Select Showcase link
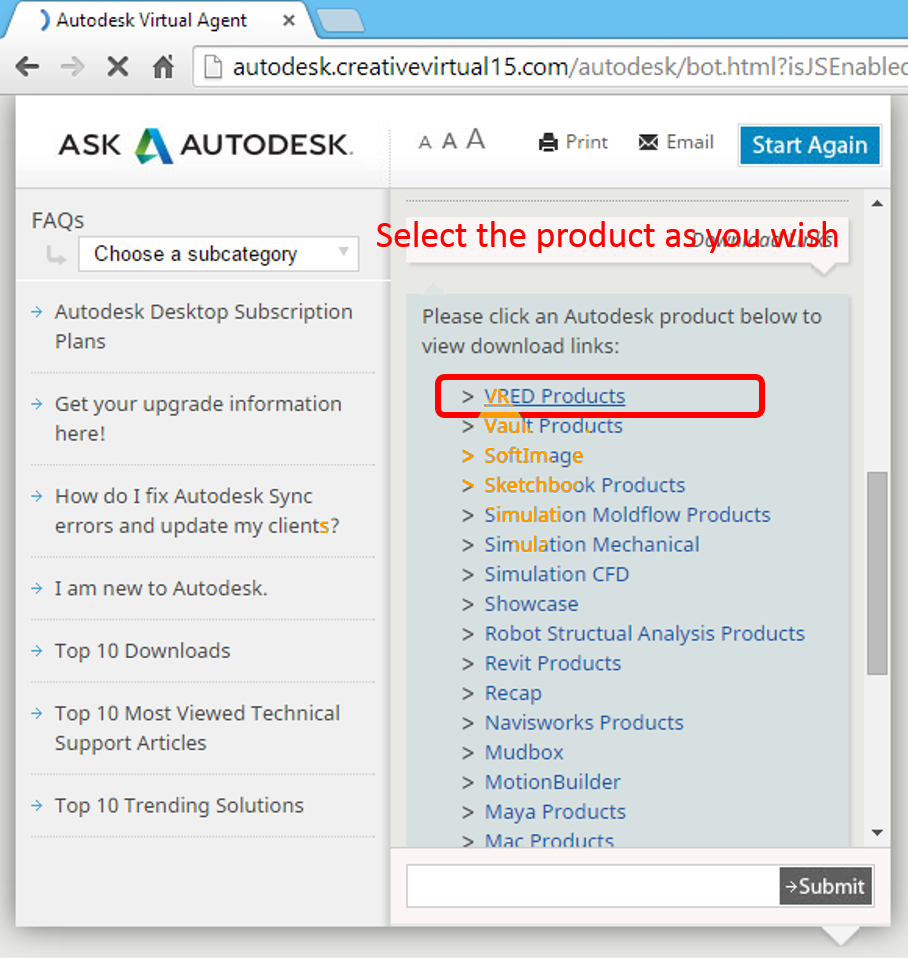This screenshot has width=908, height=958. 531,604
